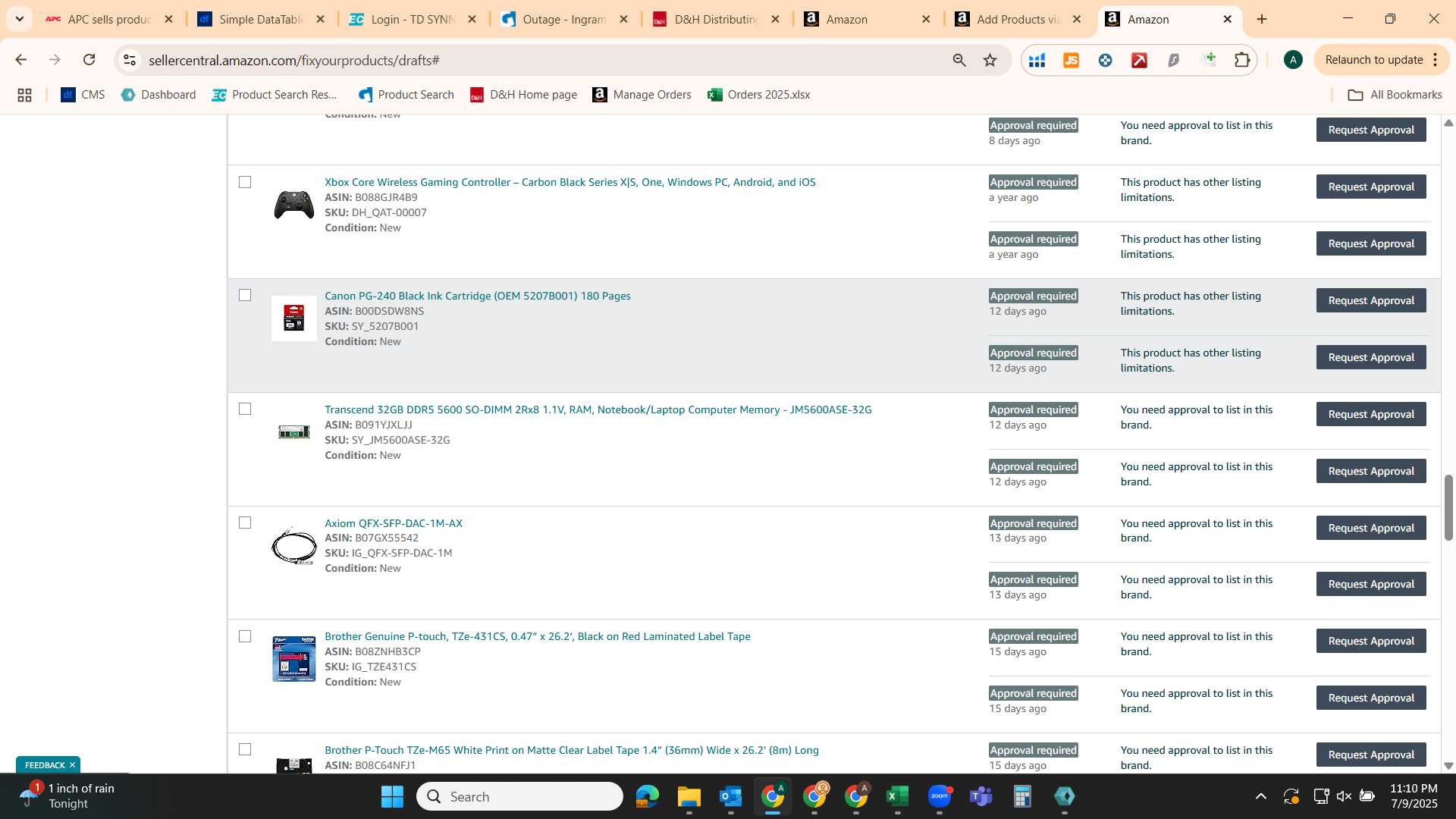Open the Windows Start menu
The height and width of the screenshot is (819, 1456).
point(392,796)
